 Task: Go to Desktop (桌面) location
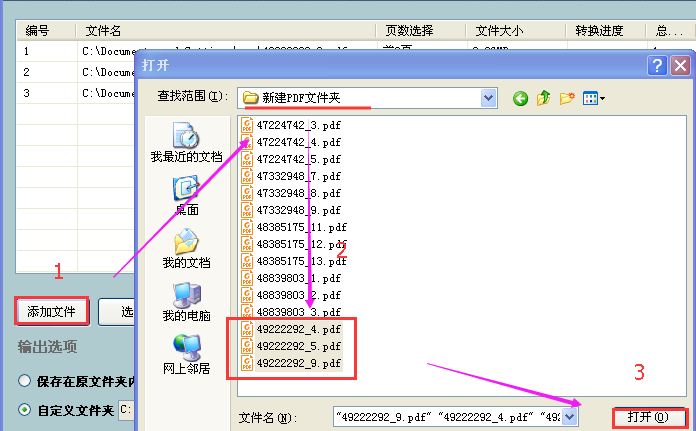click(x=186, y=195)
